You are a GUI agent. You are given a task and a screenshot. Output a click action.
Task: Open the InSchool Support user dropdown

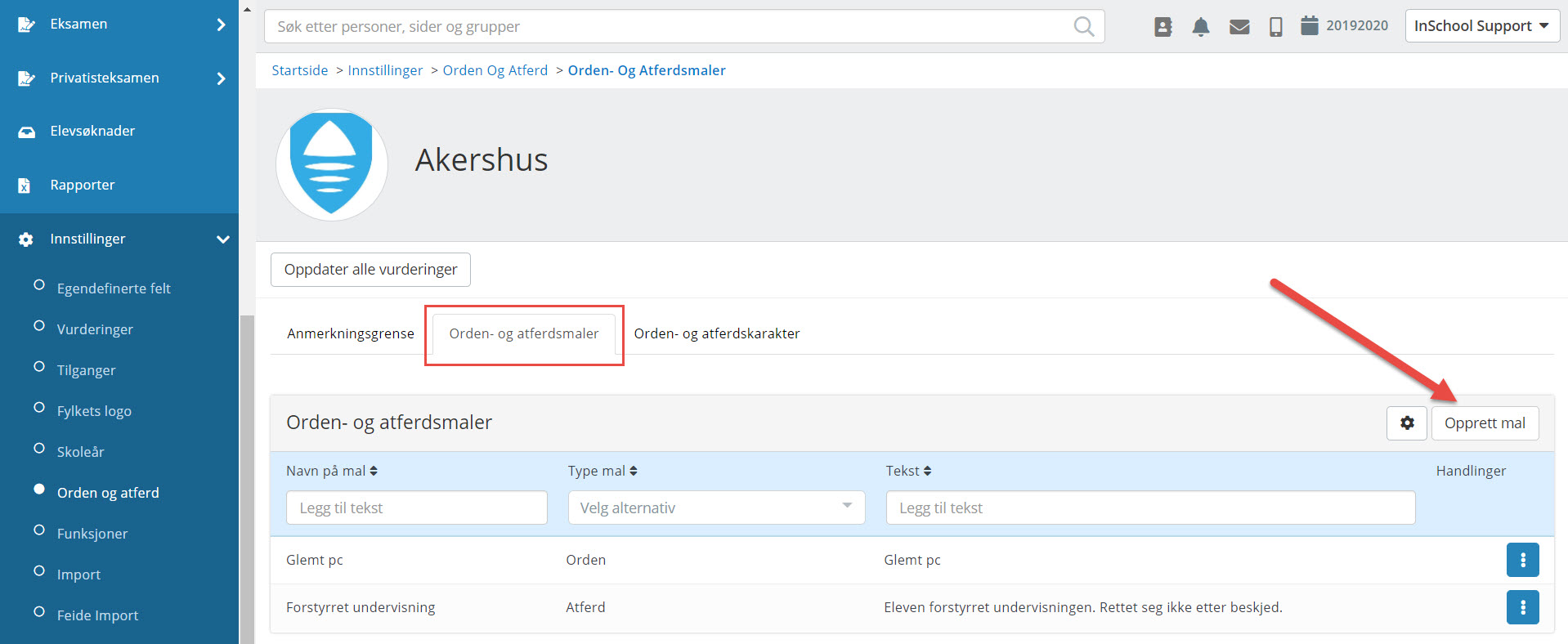[1481, 26]
